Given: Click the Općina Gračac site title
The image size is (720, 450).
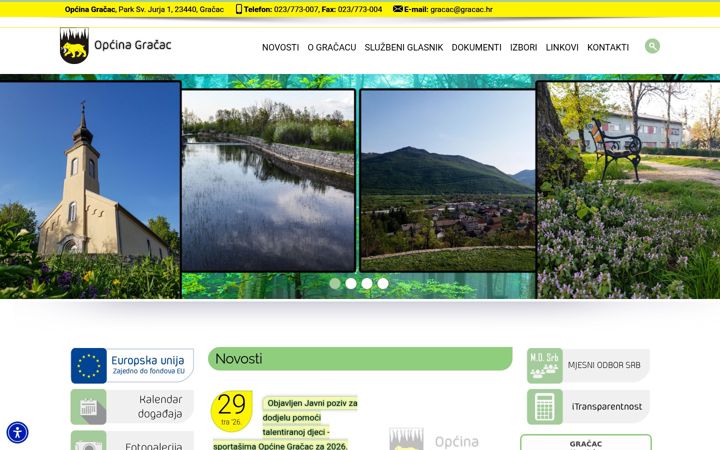Looking at the screenshot, I should (133, 45).
